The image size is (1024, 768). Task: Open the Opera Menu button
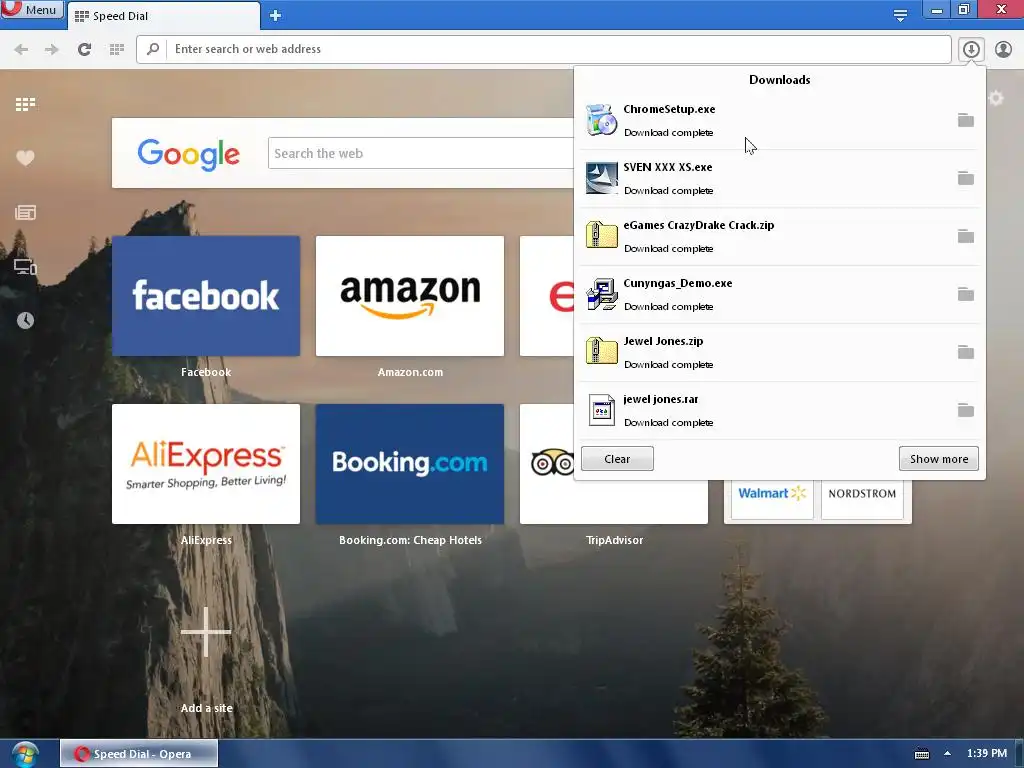[x=31, y=10]
